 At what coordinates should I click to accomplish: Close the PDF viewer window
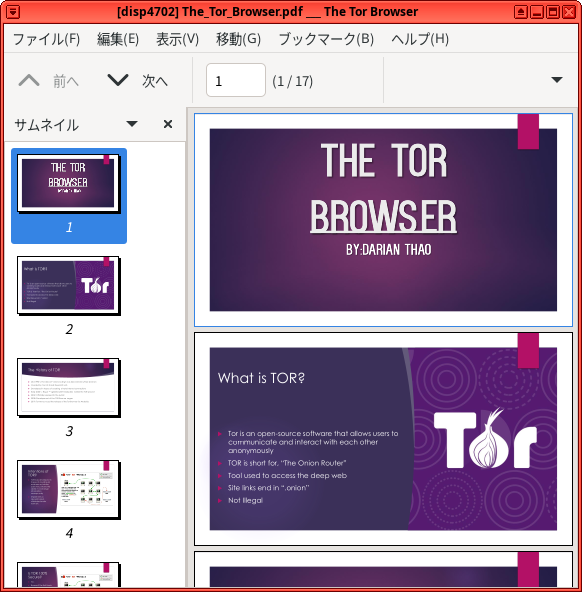click(569, 12)
